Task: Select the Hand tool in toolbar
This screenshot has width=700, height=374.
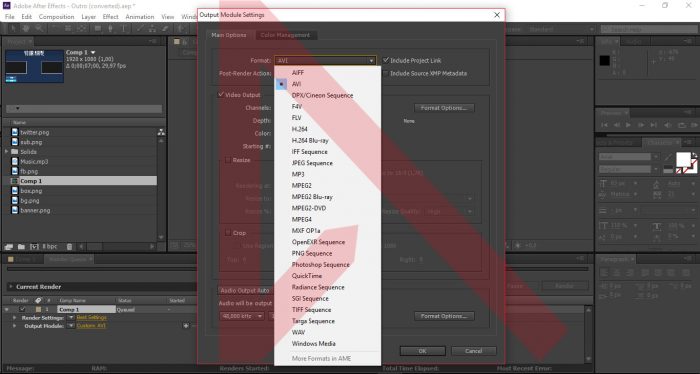Action: 25,29
